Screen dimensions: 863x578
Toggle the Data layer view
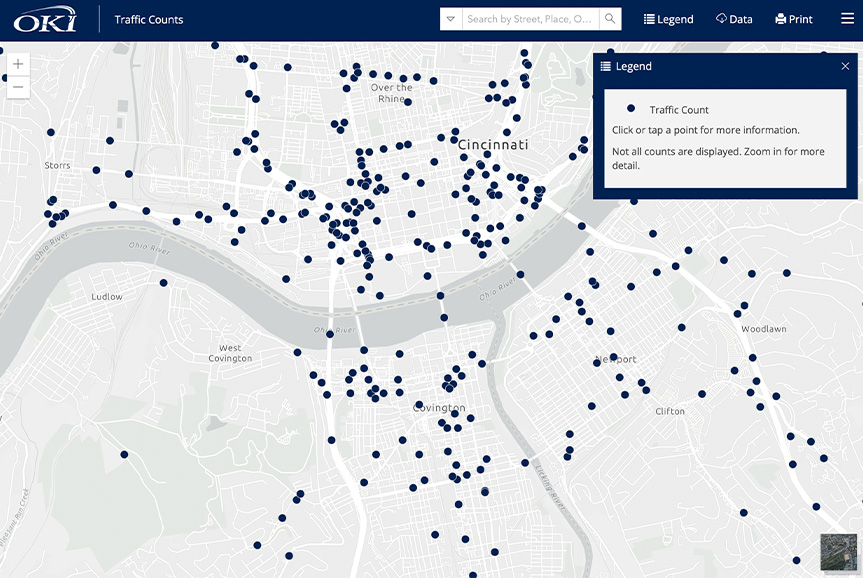point(734,18)
